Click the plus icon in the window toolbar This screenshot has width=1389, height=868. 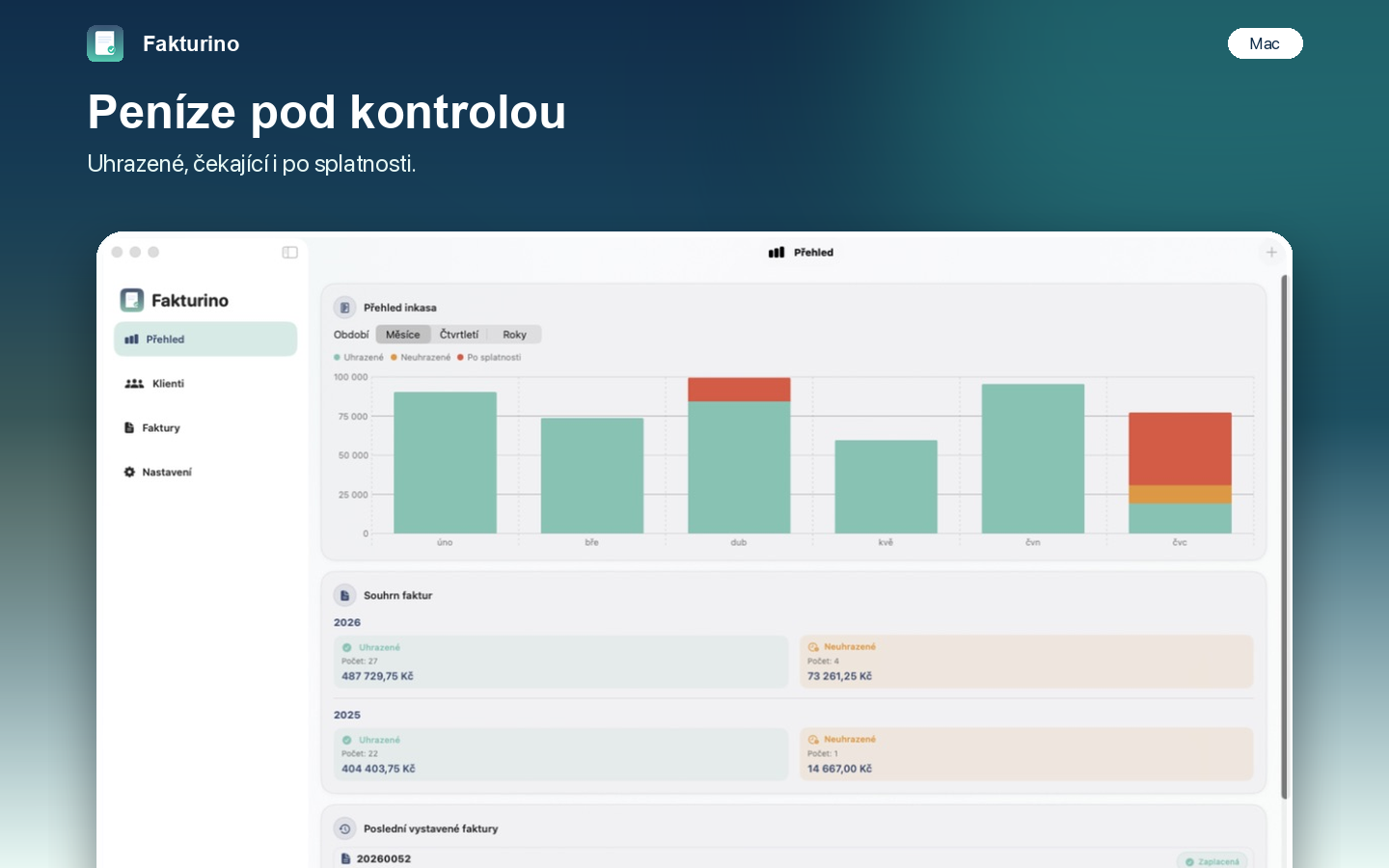tap(1271, 253)
